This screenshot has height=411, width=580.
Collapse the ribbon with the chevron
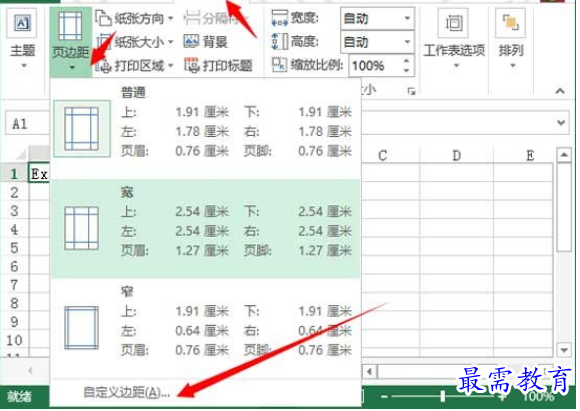click(560, 91)
